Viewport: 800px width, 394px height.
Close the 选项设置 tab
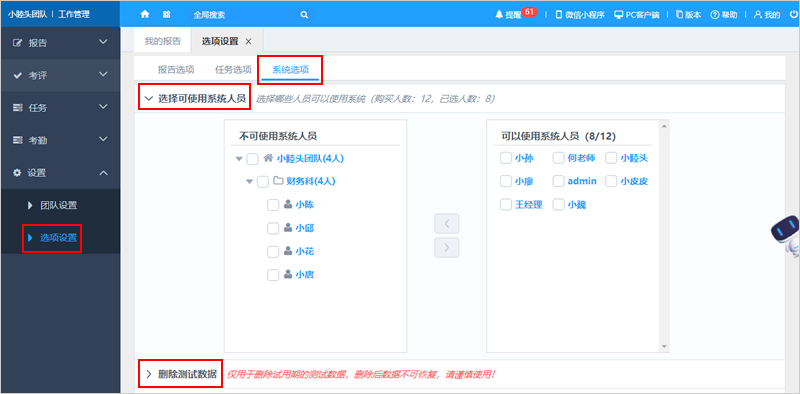[248, 42]
